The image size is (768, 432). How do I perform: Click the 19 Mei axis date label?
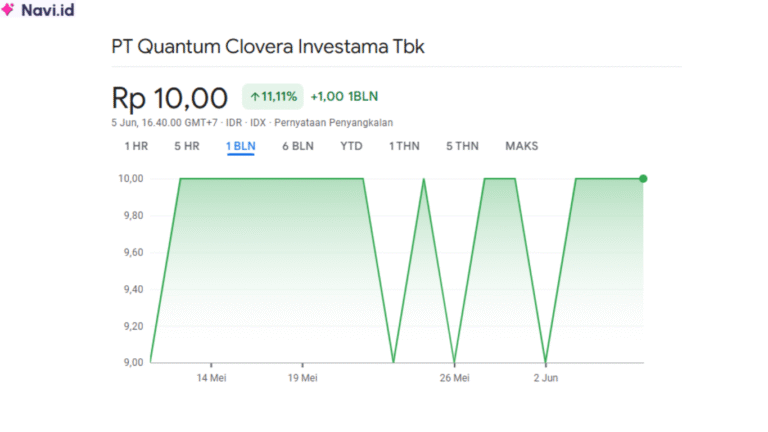coord(302,378)
